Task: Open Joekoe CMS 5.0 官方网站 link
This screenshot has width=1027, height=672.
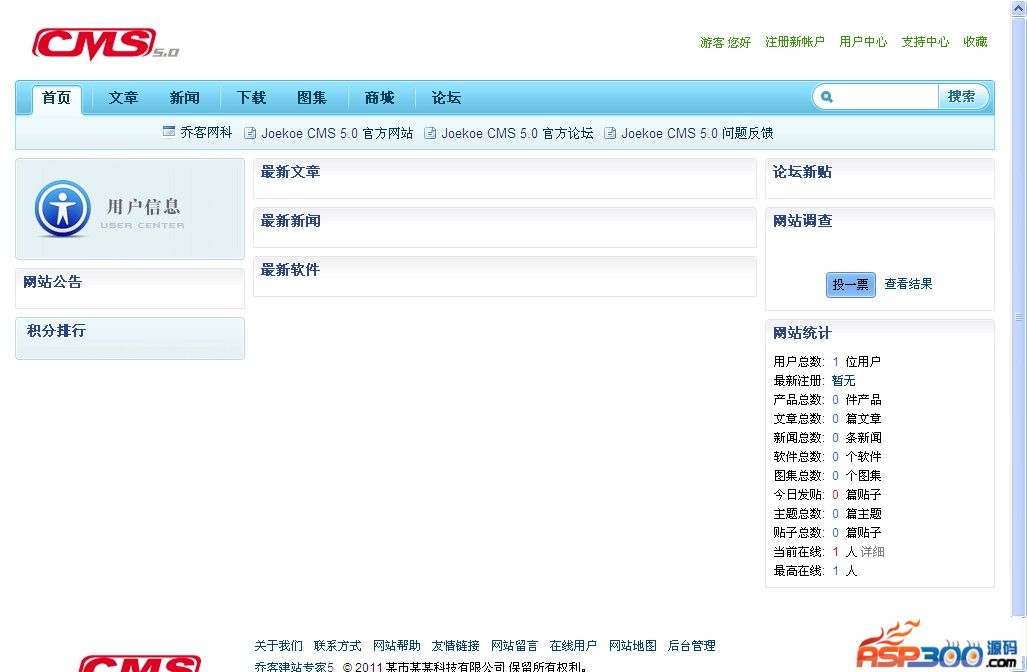Action: coord(337,133)
